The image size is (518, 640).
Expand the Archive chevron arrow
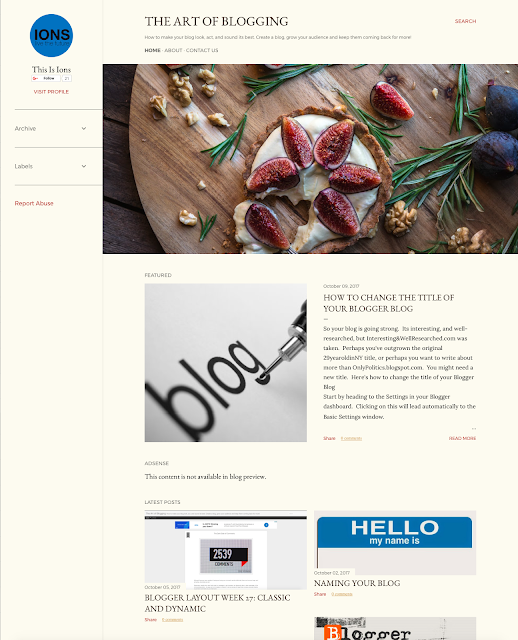pyautogui.click(x=84, y=129)
